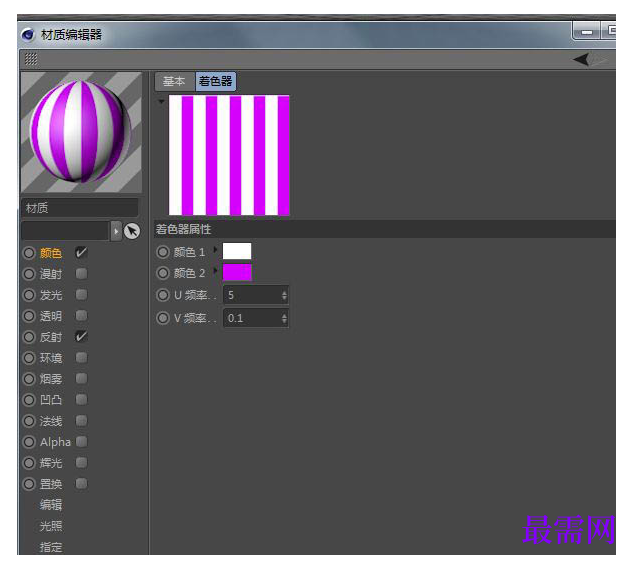Open the 指定 settings page
This screenshot has width=634, height=561.
[51, 548]
